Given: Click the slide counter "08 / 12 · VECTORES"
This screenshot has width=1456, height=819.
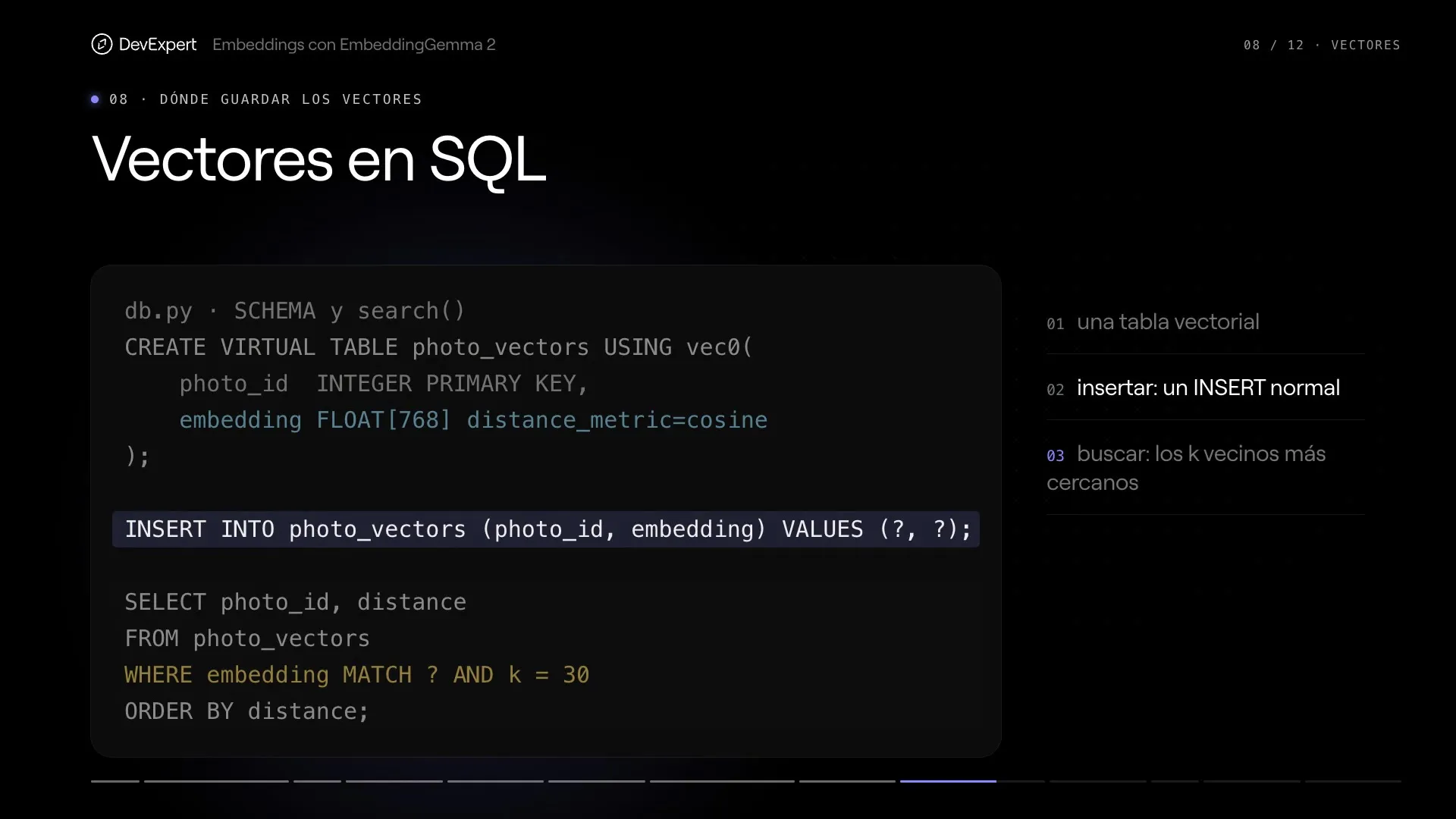Looking at the screenshot, I should pyautogui.click(x=1322, y=45).
